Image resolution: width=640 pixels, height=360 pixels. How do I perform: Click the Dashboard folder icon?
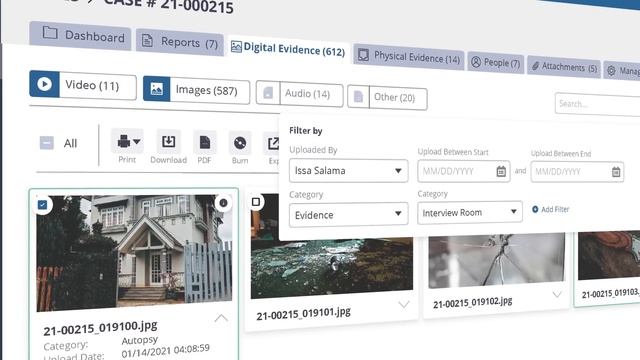tap(50, 33)
